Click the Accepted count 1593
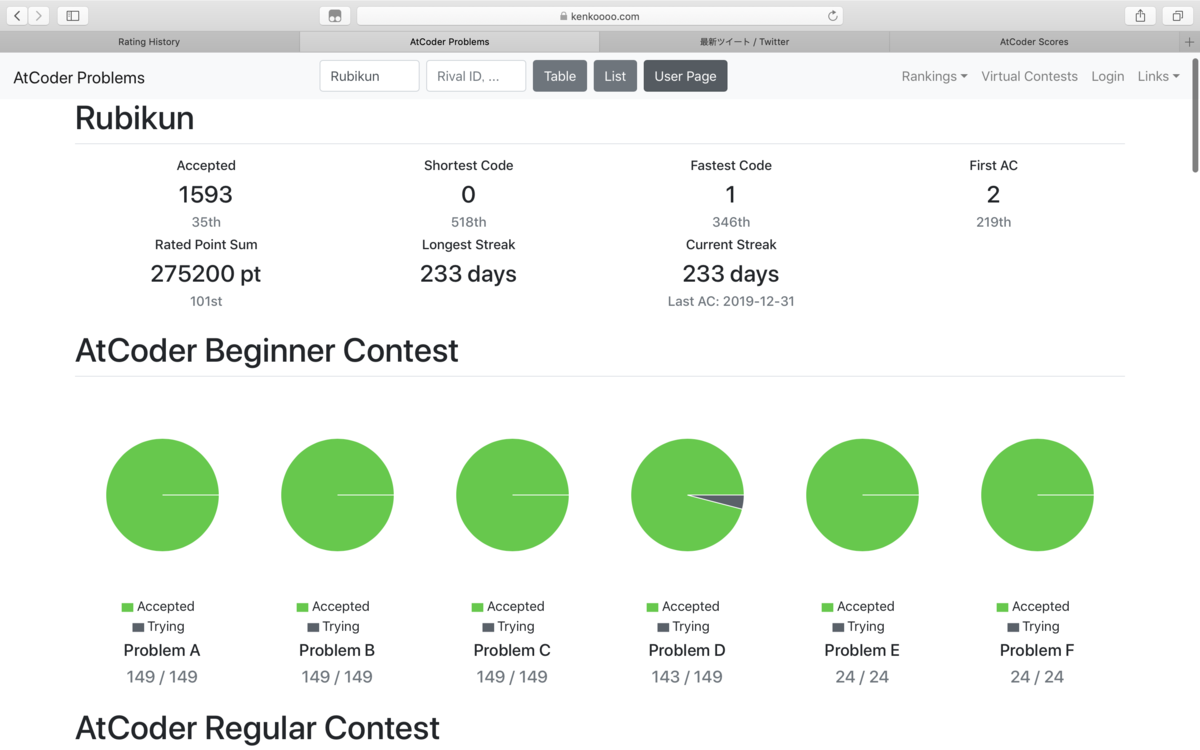The width and height of the screenshot is (1200, 750). coord(206,194)
